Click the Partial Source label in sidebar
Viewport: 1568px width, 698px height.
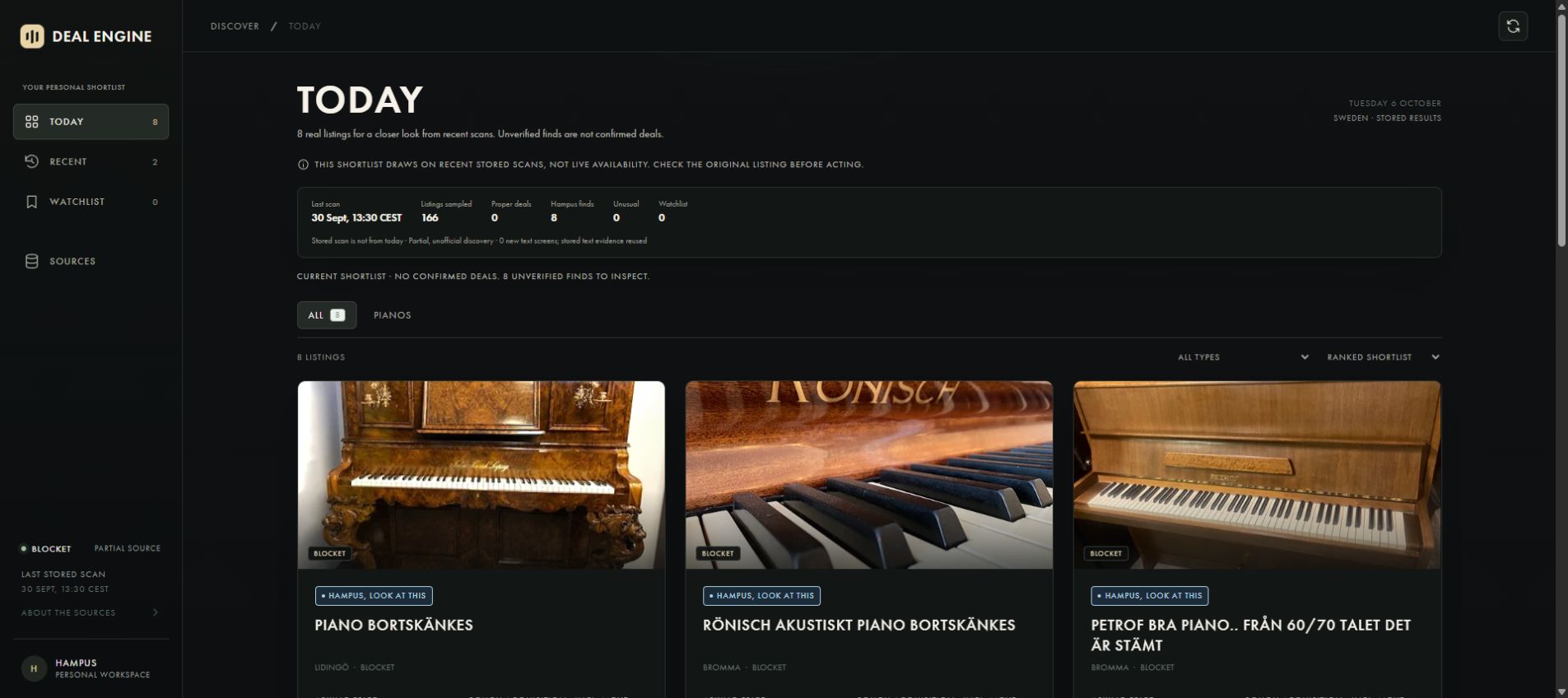click(x=128, y=548)
